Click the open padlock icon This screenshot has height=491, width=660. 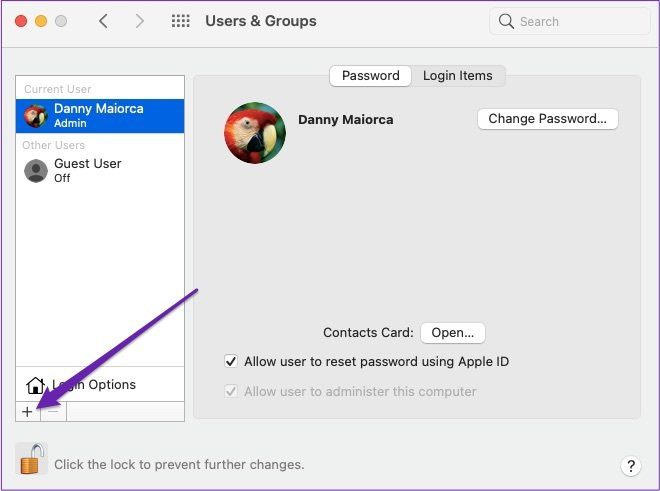(x=32, y=459)
